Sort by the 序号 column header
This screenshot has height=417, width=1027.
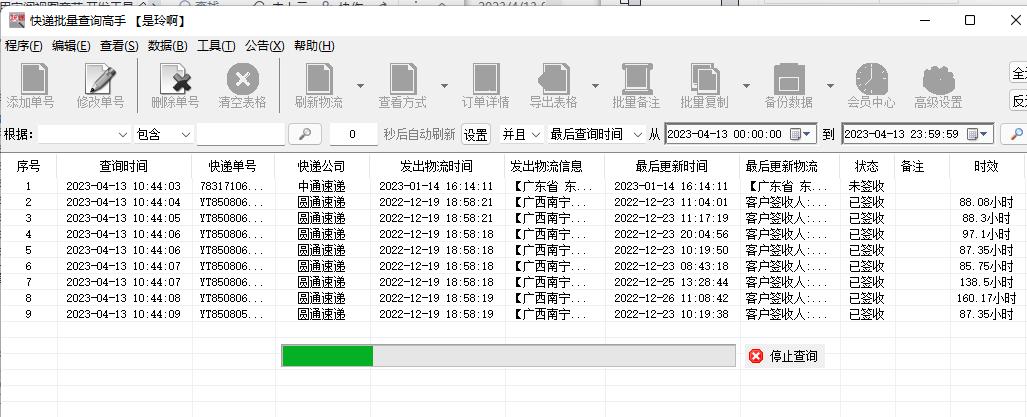(28, 166)
